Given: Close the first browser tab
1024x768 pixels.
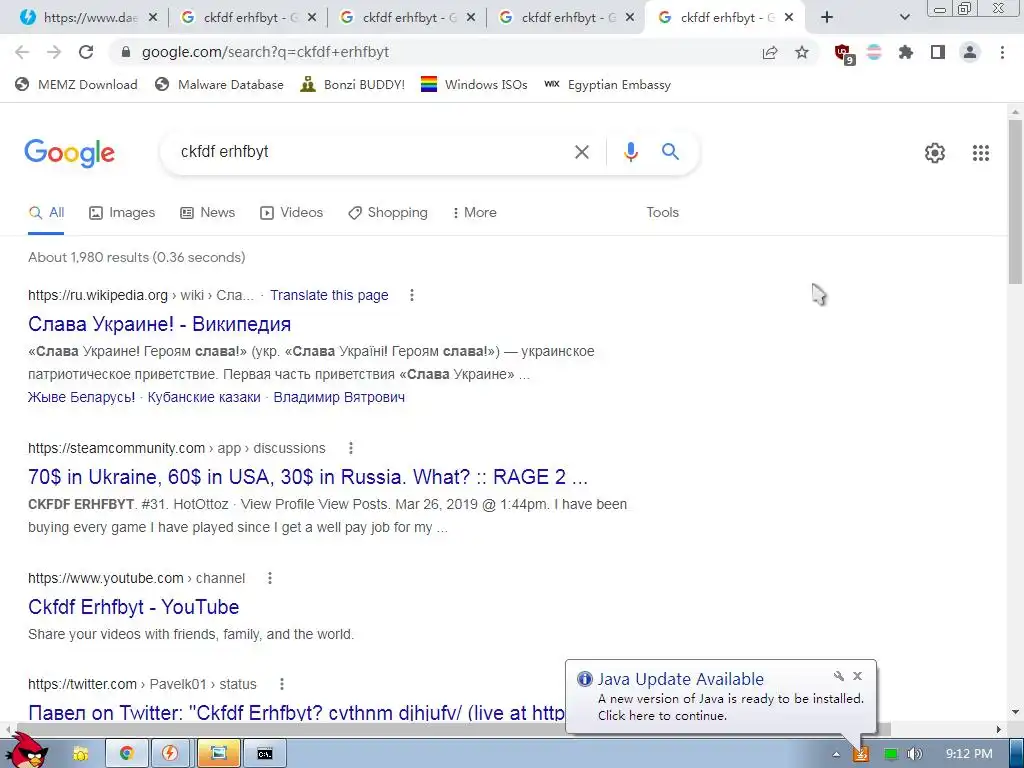Looking at the screenshot, I should pos(153,18).
